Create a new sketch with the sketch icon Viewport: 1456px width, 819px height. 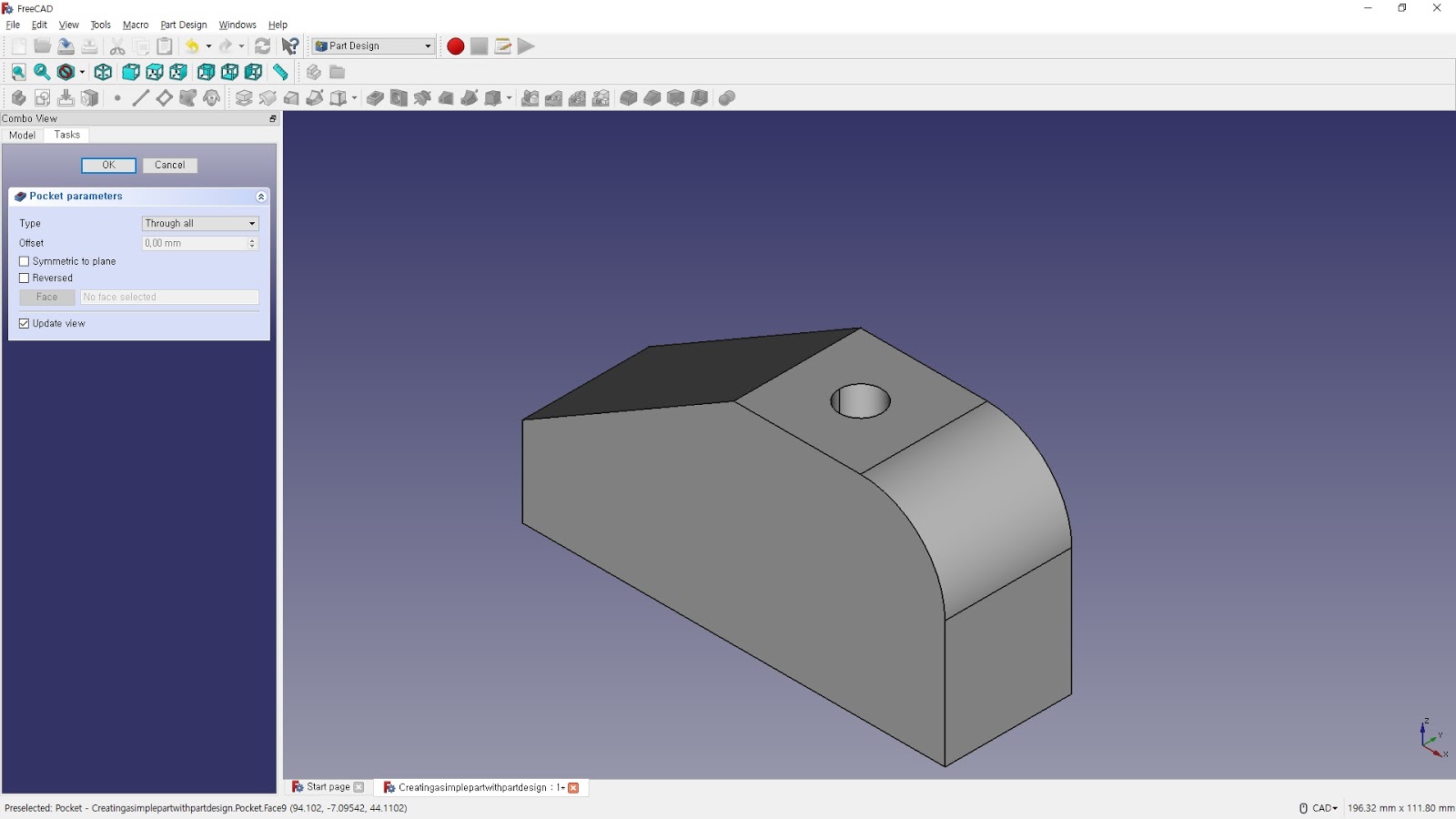[x=42, y=98]
